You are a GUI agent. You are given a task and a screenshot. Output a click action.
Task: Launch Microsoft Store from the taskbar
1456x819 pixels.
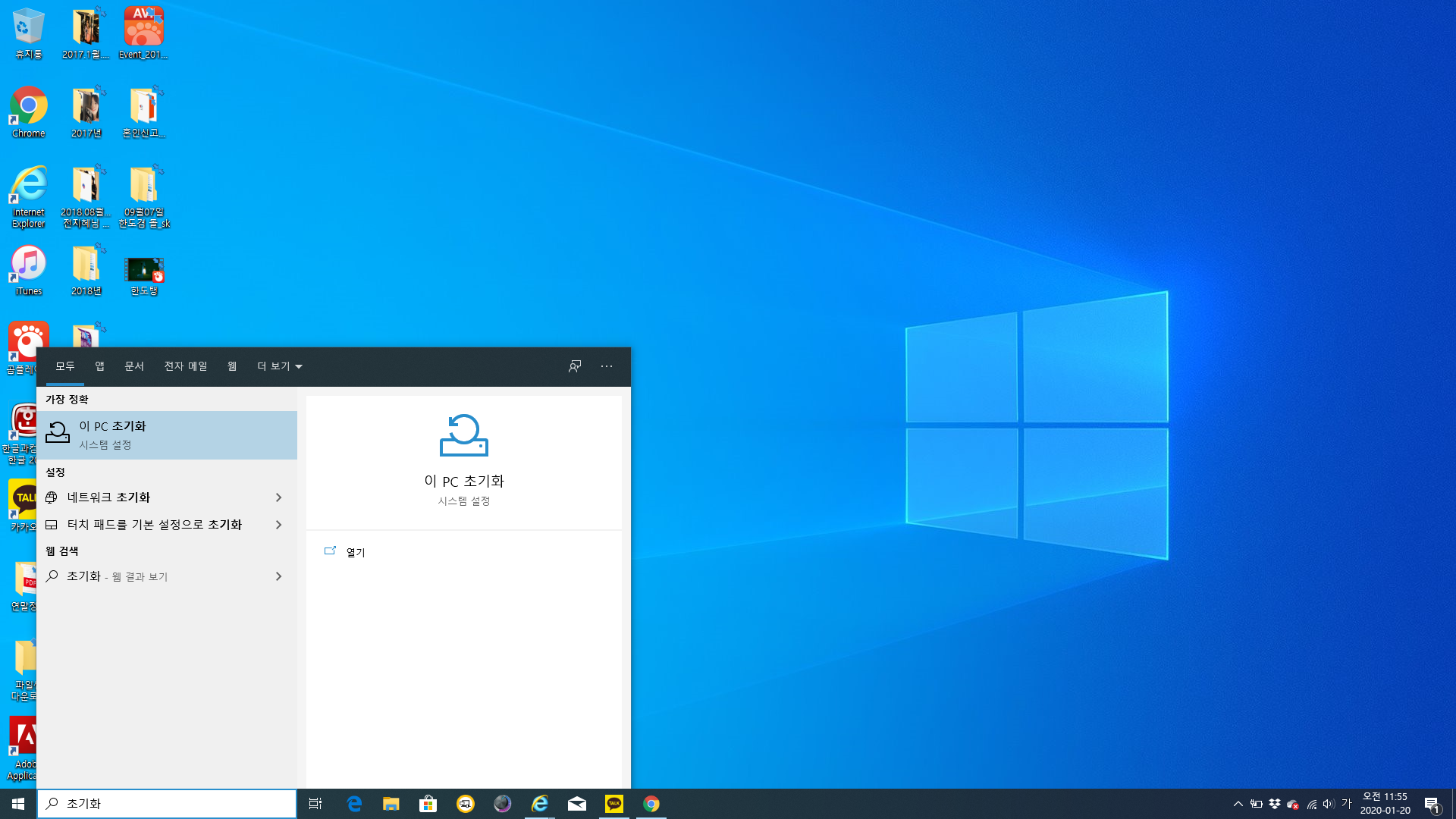coord(428,804)
